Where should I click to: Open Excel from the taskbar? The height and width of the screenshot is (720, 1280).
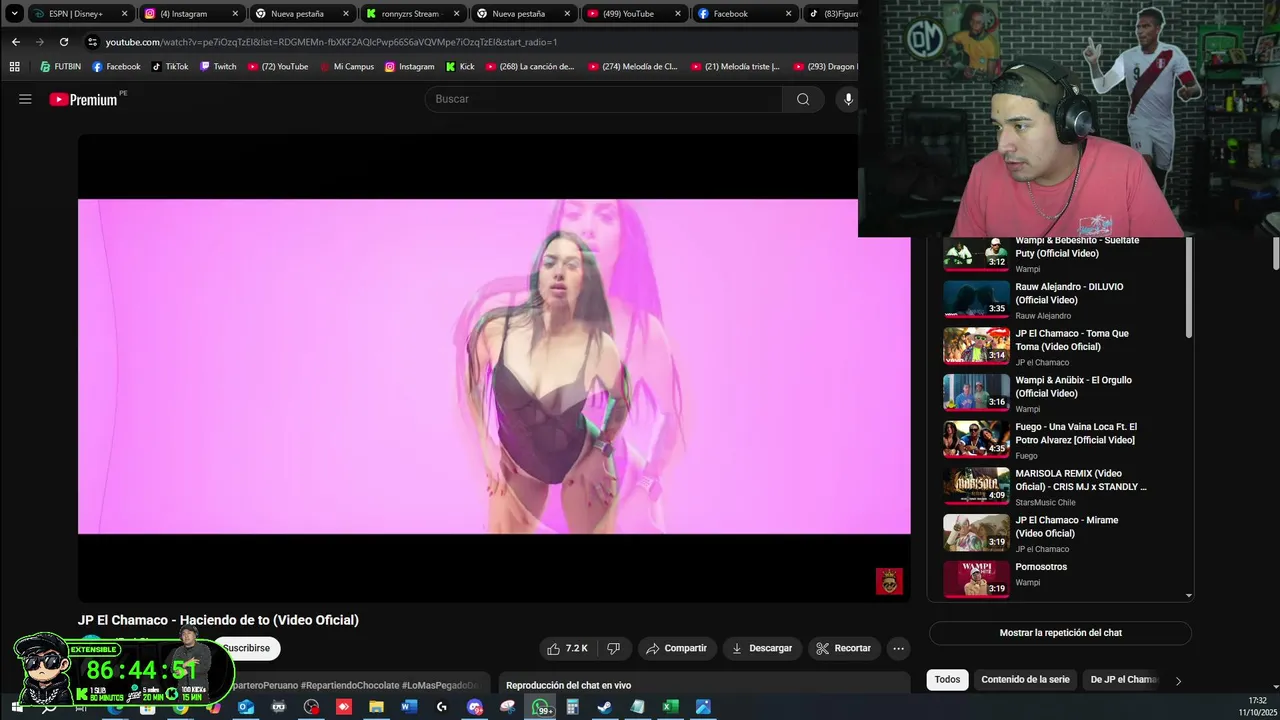(x=670, y=707)
